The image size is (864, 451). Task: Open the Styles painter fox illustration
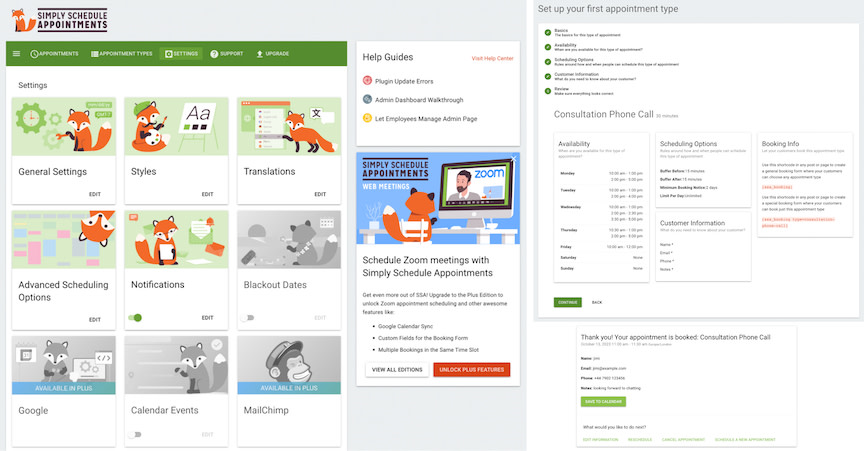[x=176, y=126]
